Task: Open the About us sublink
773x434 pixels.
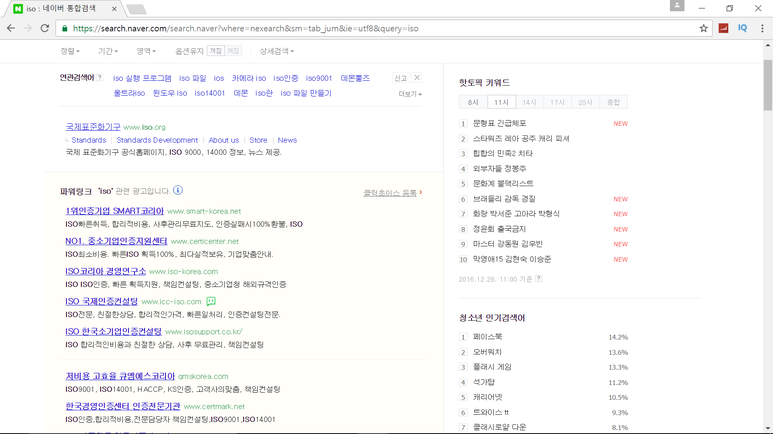Action: (x=223, y=140)
